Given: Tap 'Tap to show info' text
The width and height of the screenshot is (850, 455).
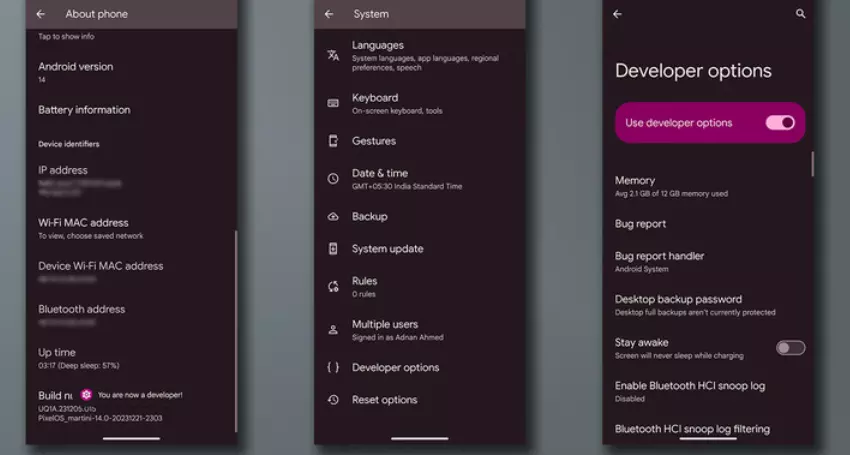Looking at the screenshot, I should pos(66,36).
